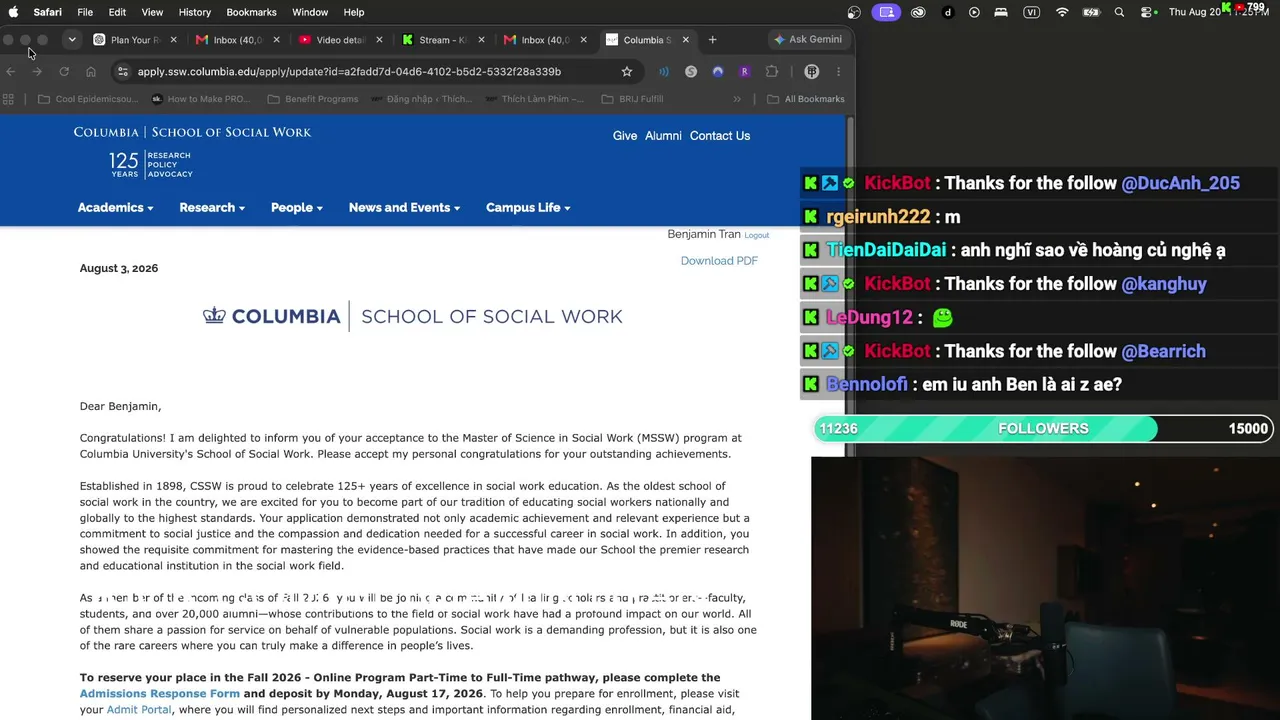Click the Download PDF link
1280x720 pixels.
(719, 261)
